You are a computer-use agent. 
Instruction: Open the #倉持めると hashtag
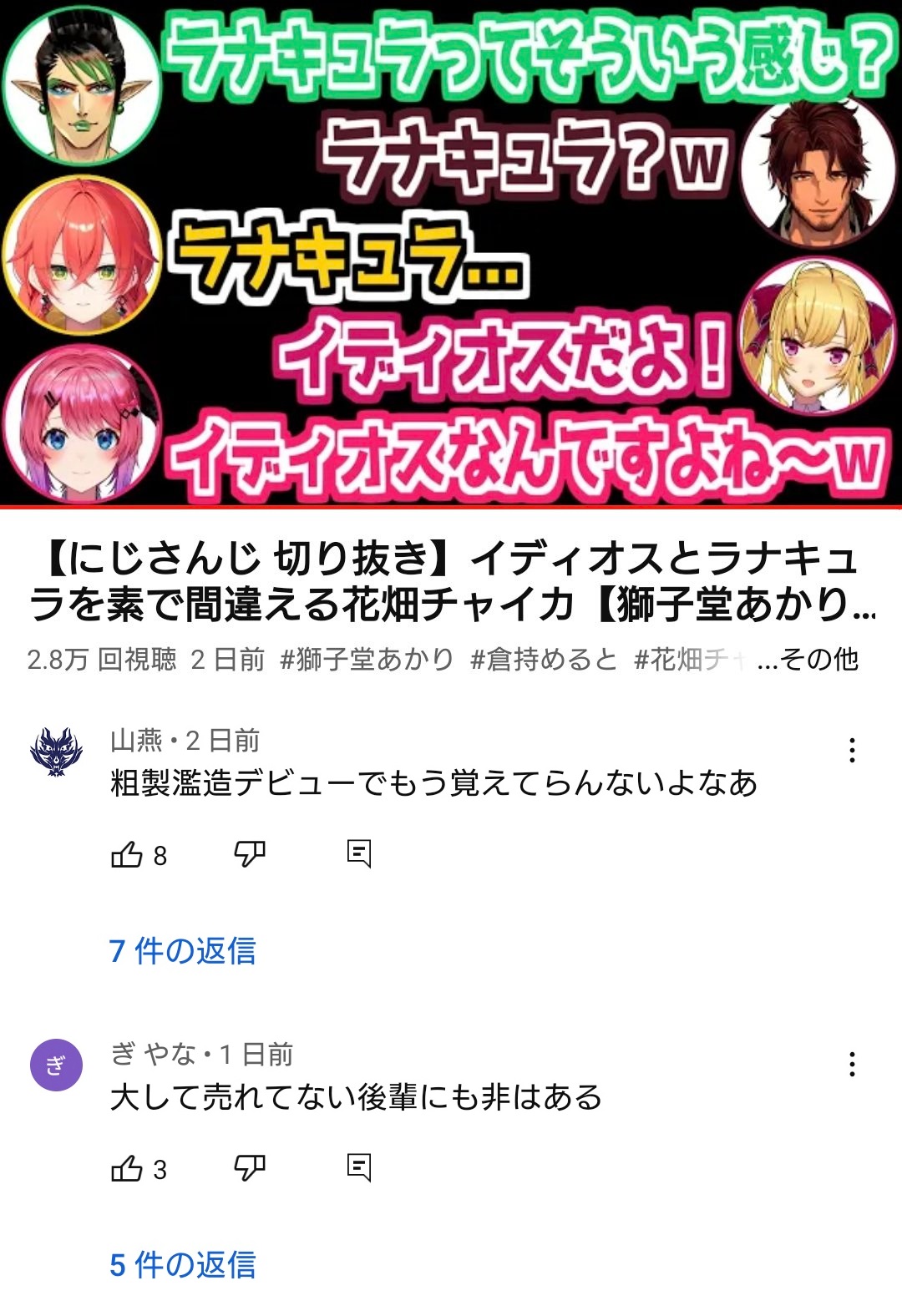click(544, 660)
